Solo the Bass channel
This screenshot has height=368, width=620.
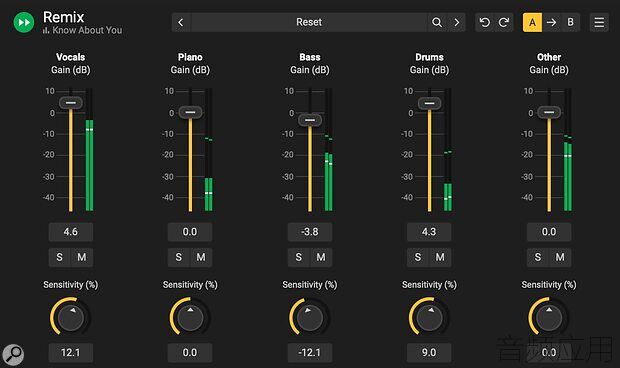tap(299, 257)
